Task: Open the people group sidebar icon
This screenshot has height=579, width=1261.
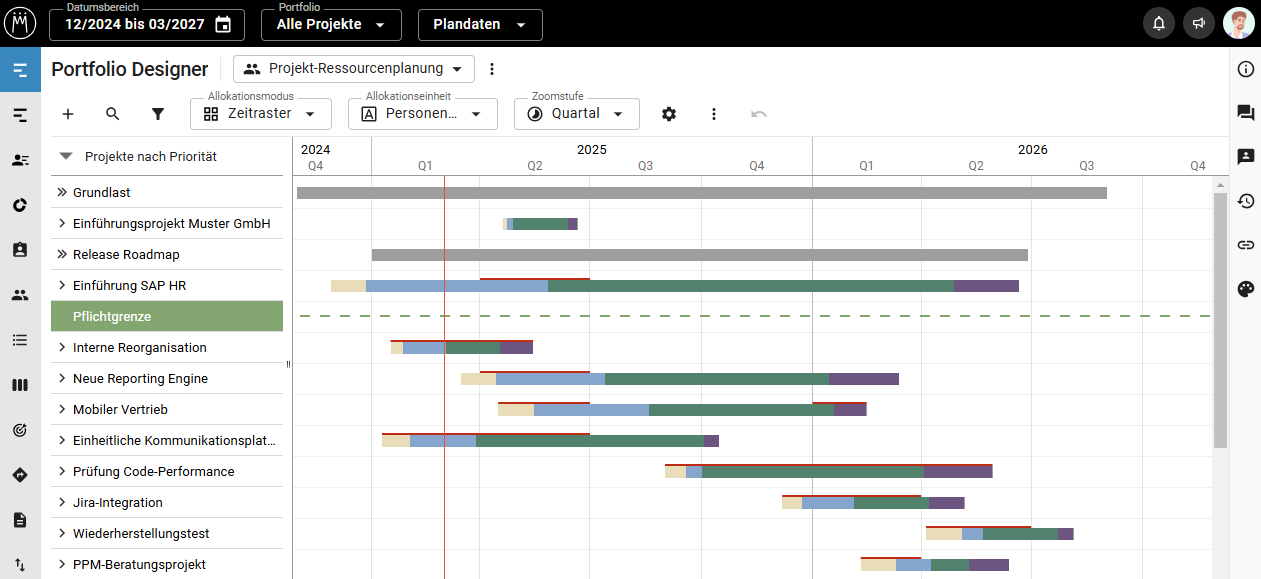Action: [20, 295]
